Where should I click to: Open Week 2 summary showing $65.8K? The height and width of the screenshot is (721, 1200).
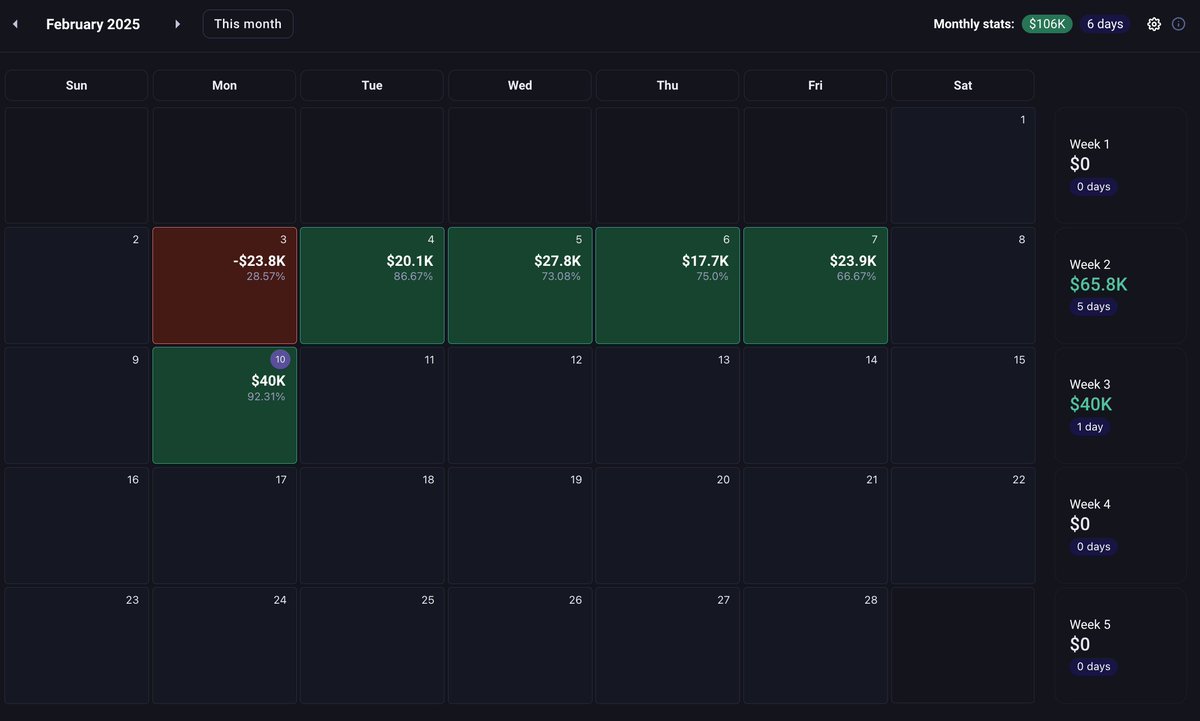tap(1120, 285)
